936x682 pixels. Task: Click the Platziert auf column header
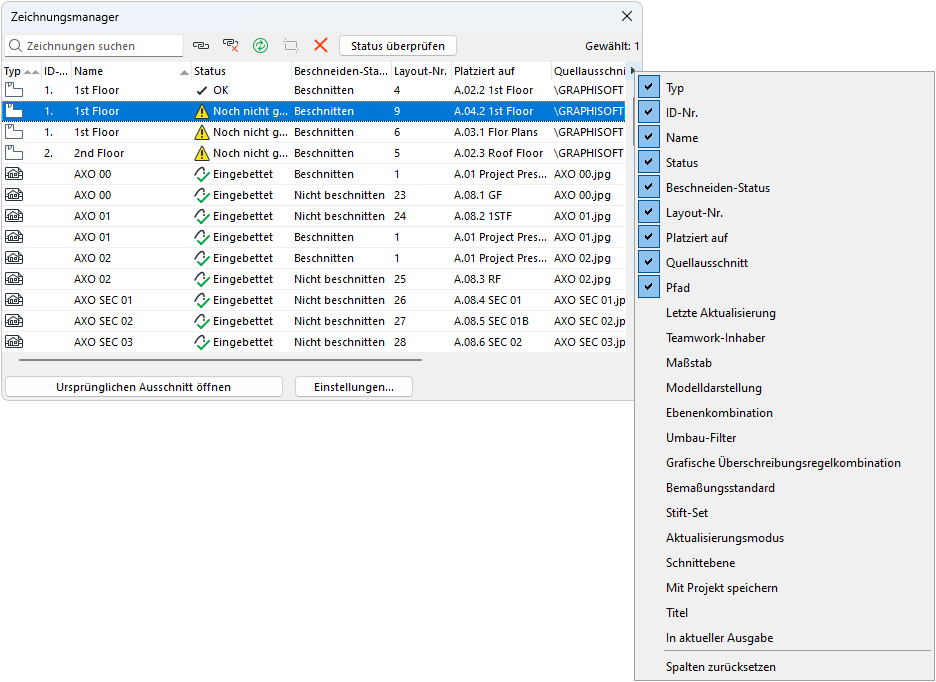[501, 71]
